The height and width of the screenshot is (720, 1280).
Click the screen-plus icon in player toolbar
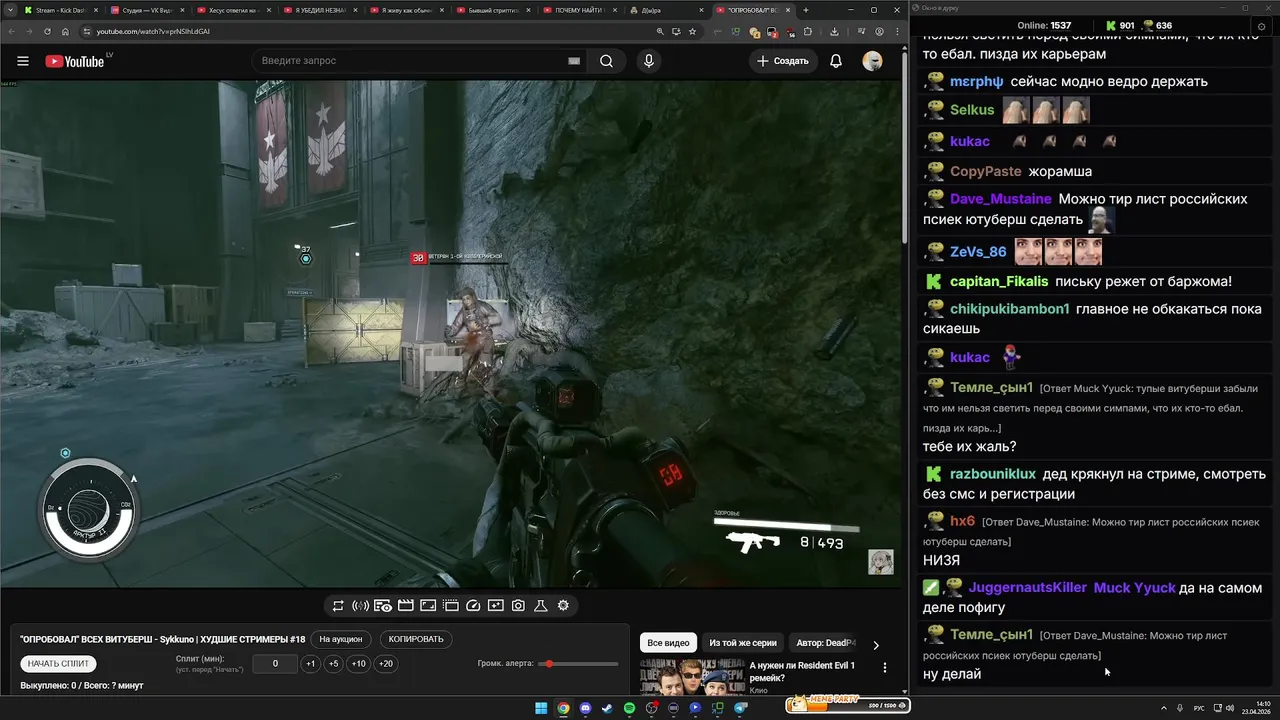click(x=496, y=606)
